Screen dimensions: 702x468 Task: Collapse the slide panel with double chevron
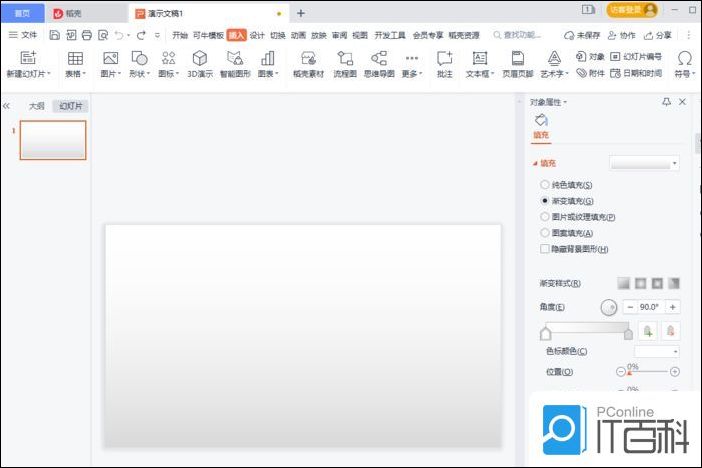coord(6,106)
